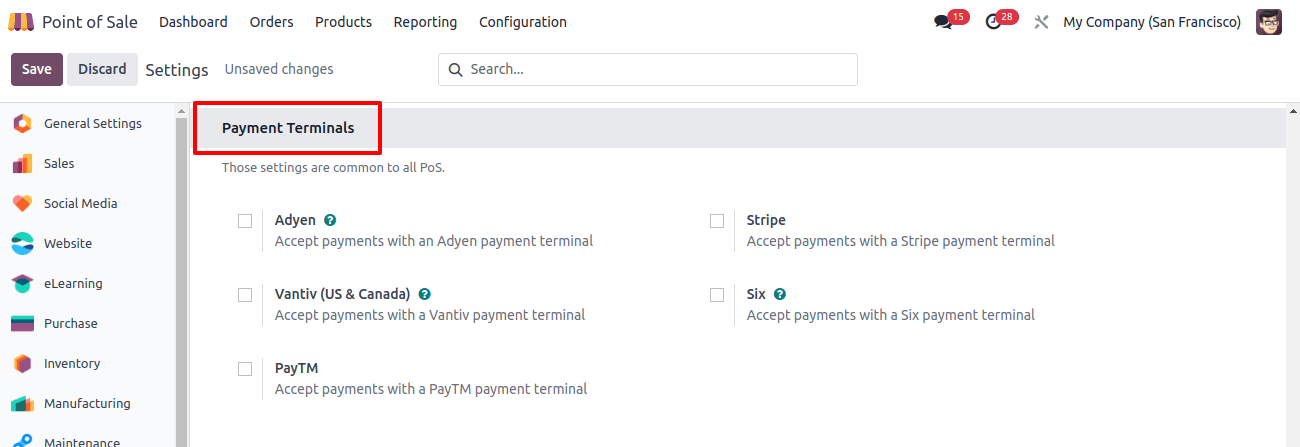Save the settings changes

(x=37, y=69)
